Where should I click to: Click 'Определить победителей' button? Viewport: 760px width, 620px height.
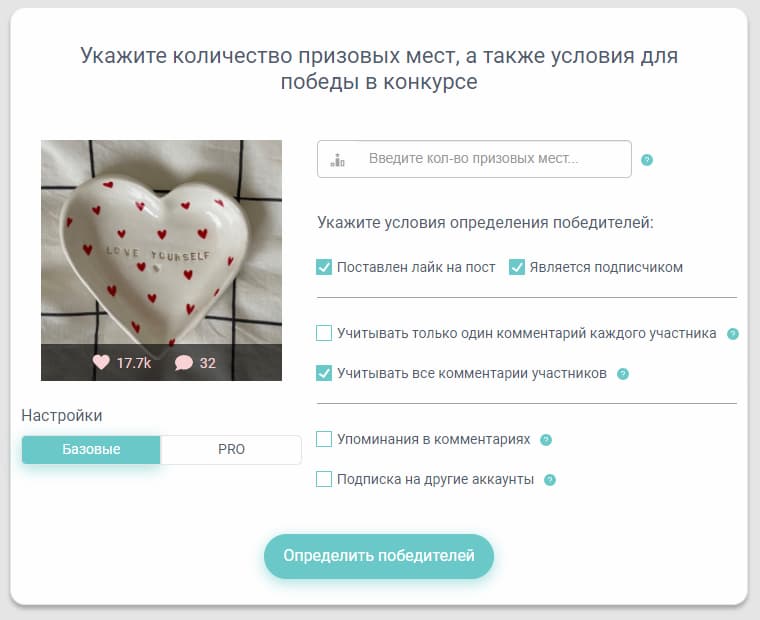pos(379,556)
